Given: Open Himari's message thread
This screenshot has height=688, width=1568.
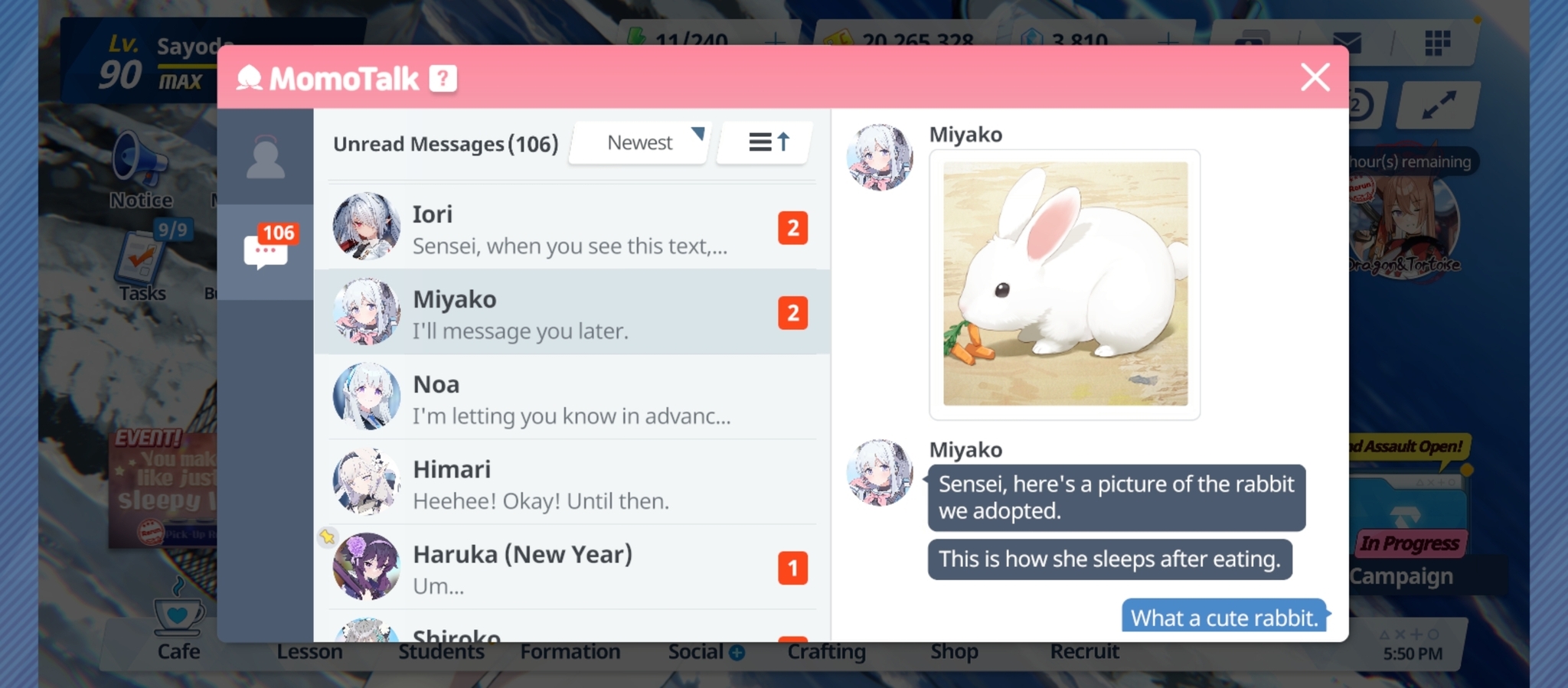Looking at the screenshot, I should 573,482.
